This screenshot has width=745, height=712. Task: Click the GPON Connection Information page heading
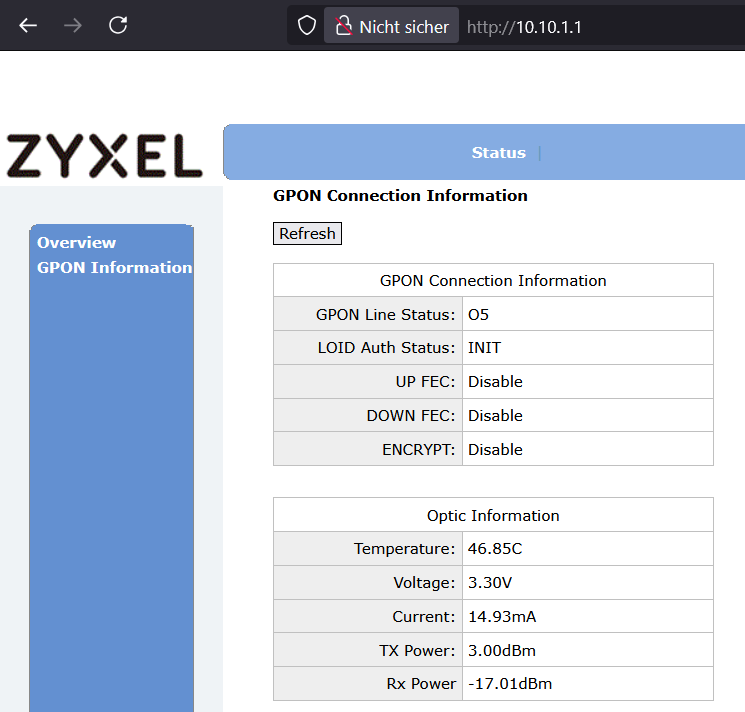point(400,196)
